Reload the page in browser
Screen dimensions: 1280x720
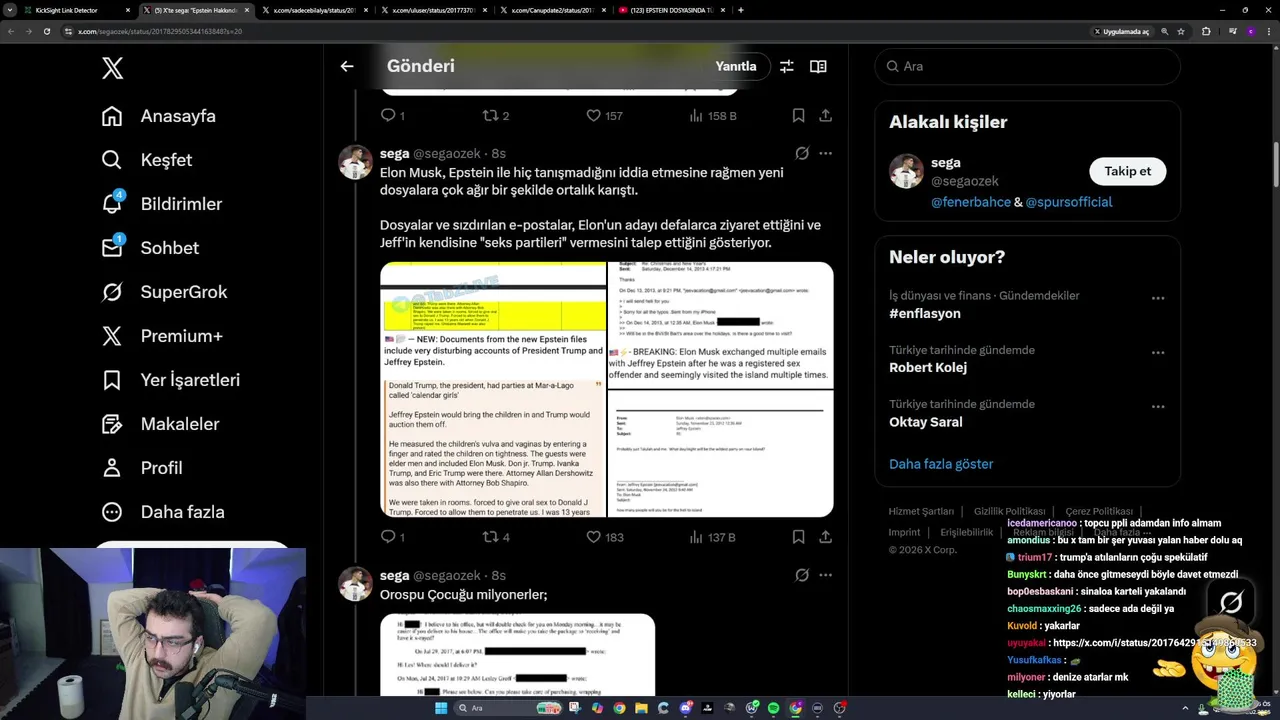tap(46, 31)
